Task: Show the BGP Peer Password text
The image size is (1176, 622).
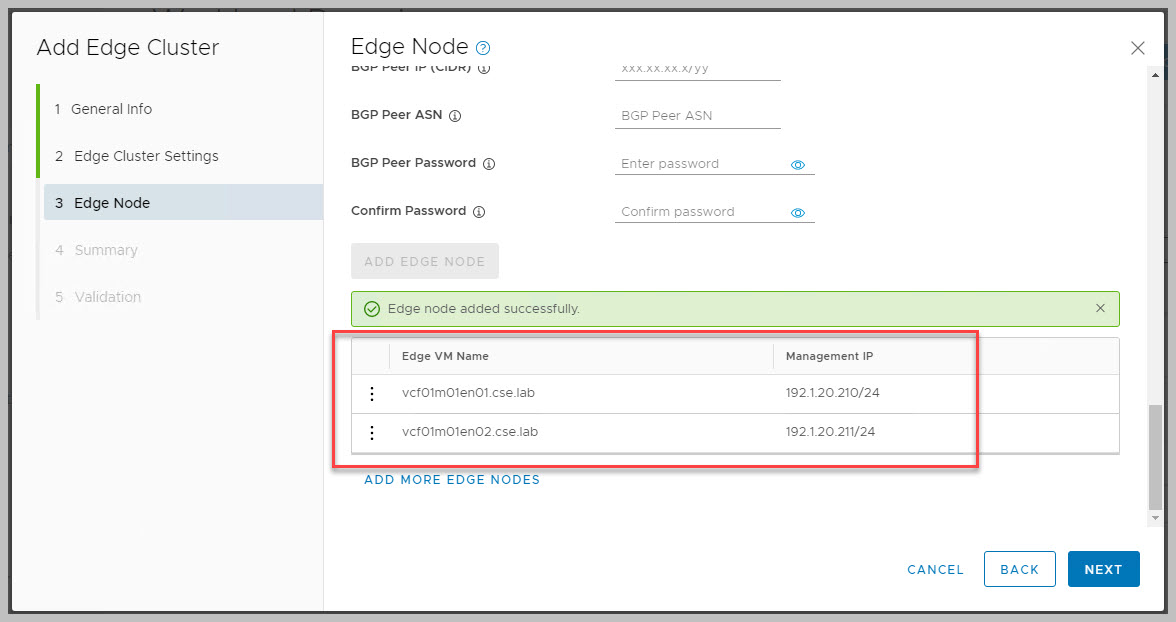Action: point(798,165)
